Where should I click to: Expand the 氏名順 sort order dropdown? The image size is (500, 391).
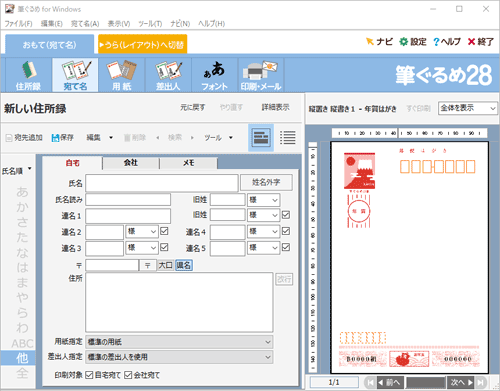(x=30, y=169)
